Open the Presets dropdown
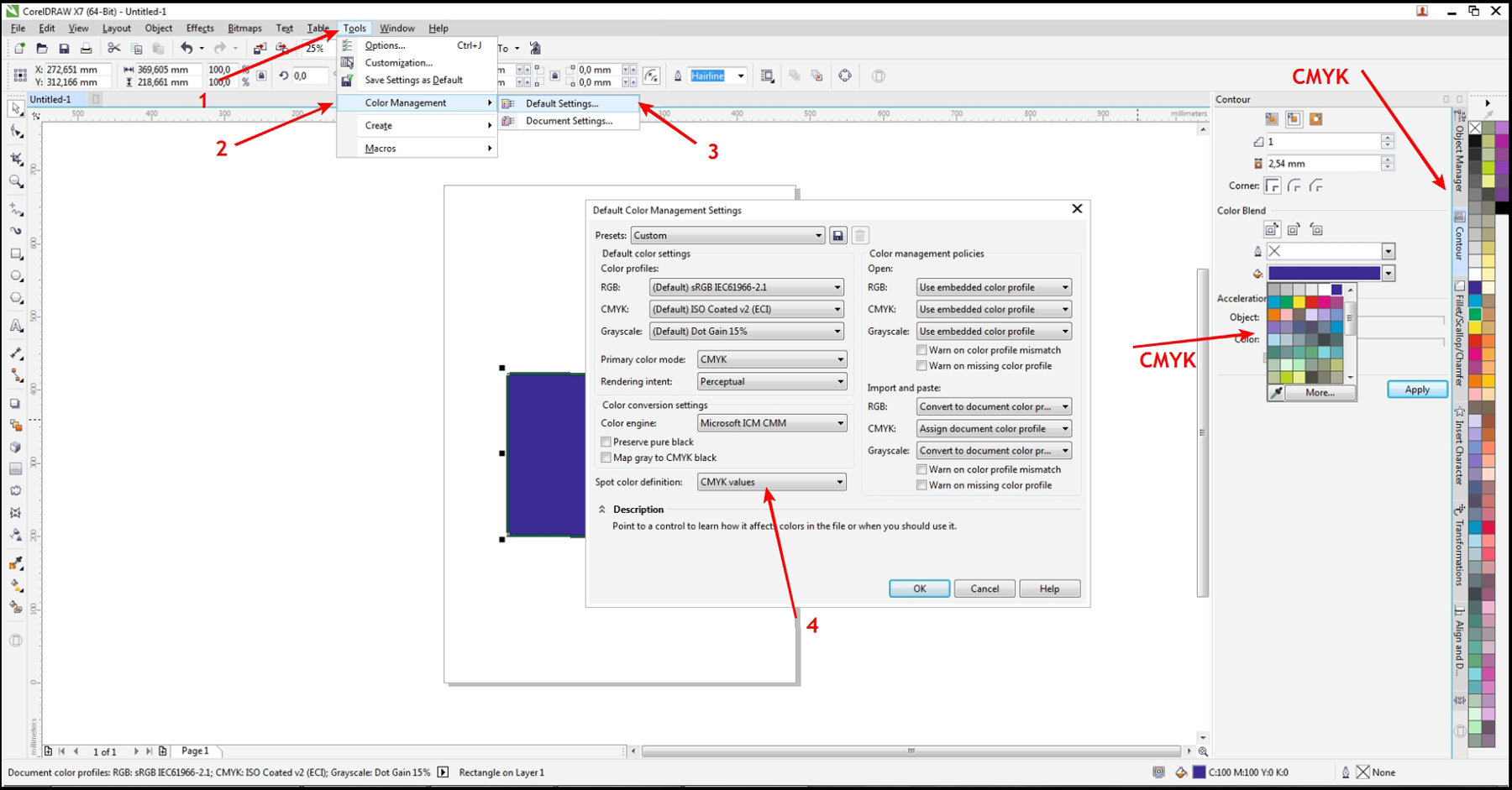Screen dimensions: 1512x790 tap(727, 236)
